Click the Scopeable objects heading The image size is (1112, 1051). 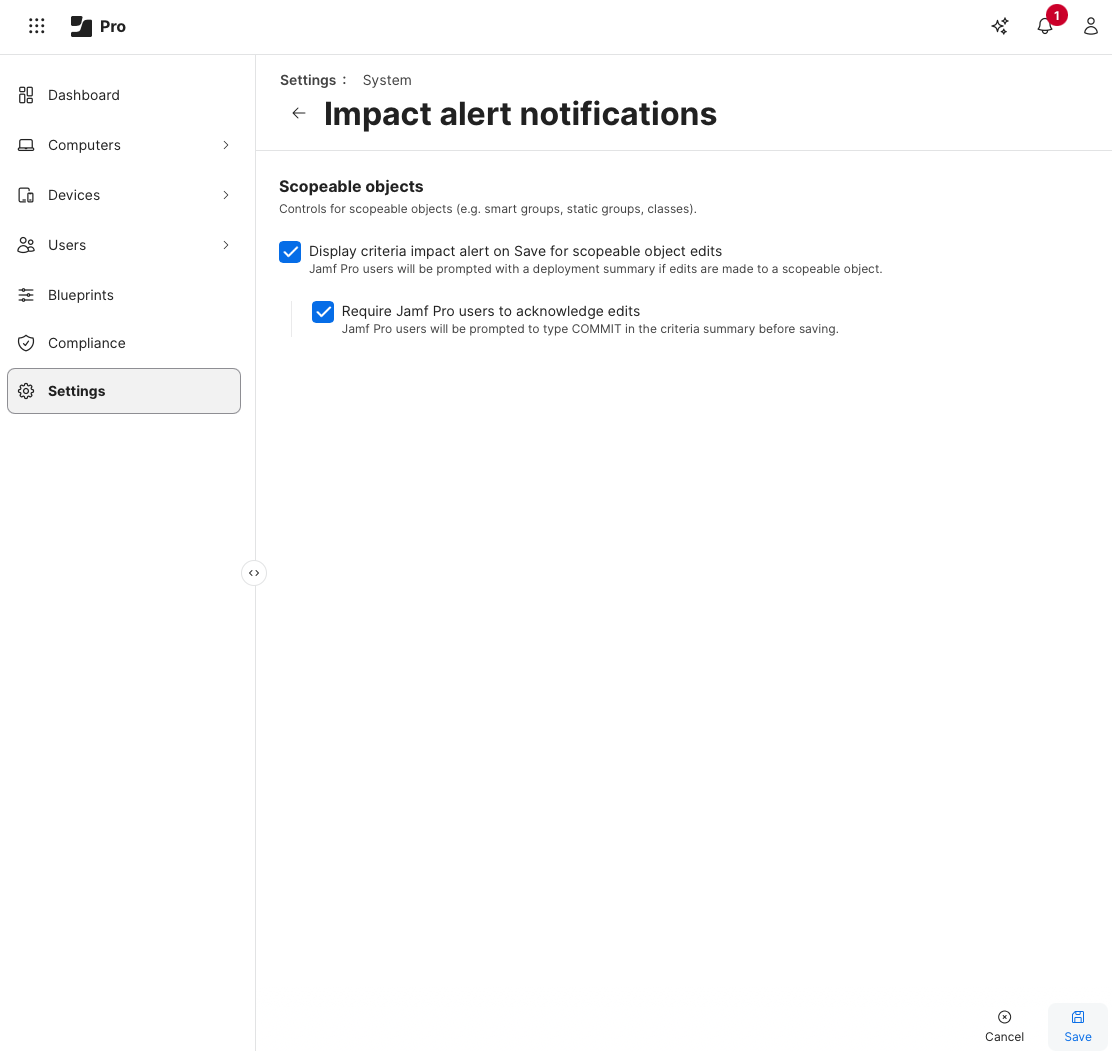351,187
